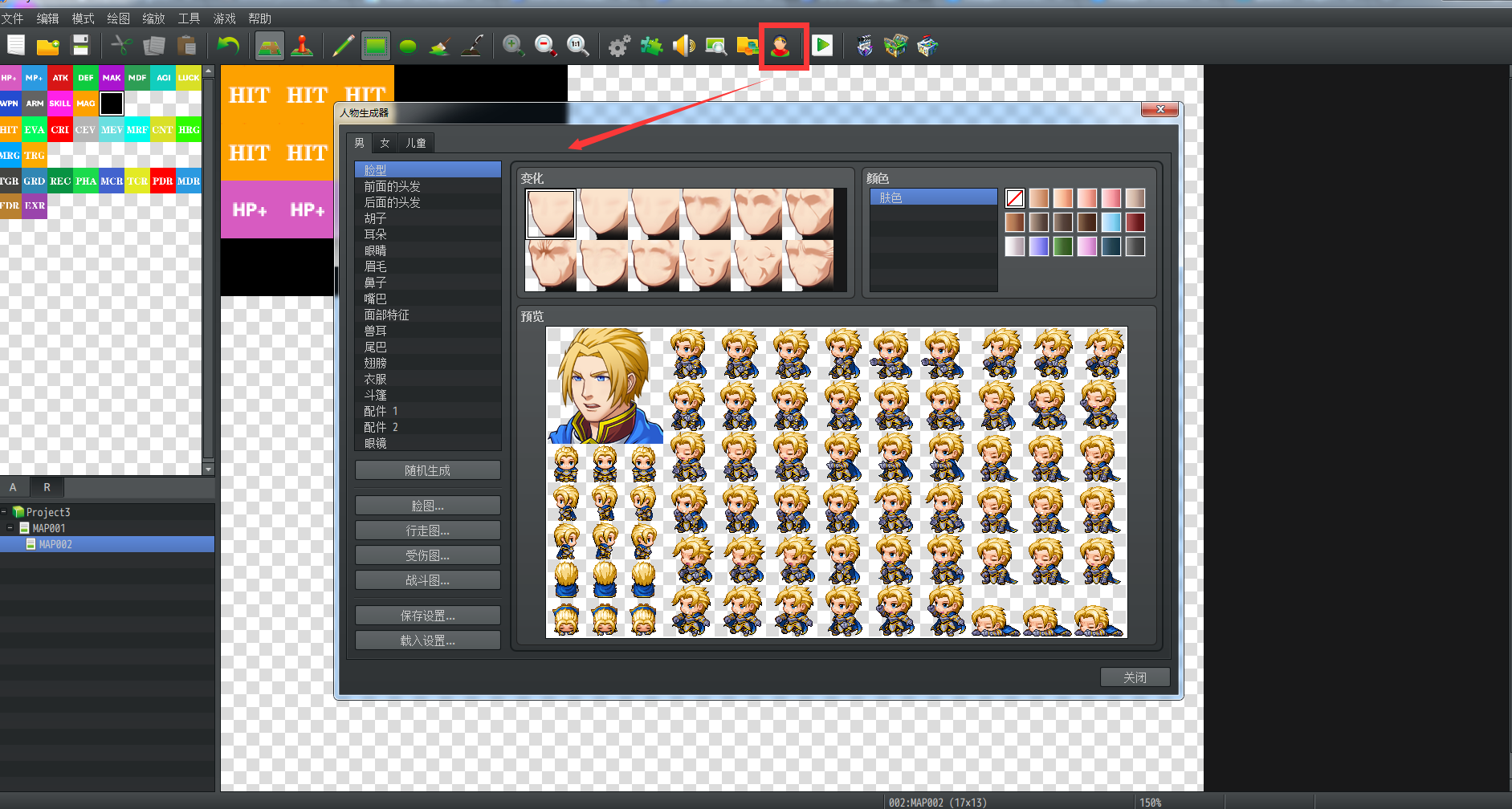Open the Event Searcher icon

715,46
